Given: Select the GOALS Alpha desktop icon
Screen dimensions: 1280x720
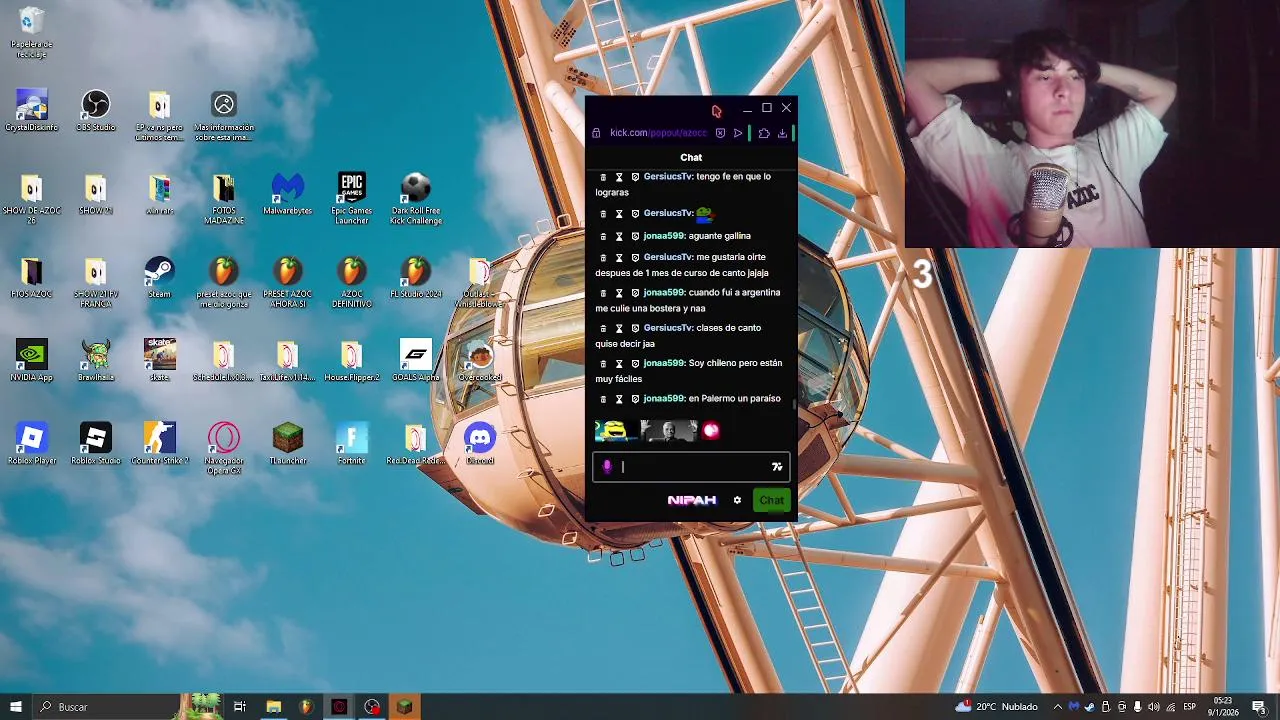Looking at the screenshot, I should (x=415, y=361).
